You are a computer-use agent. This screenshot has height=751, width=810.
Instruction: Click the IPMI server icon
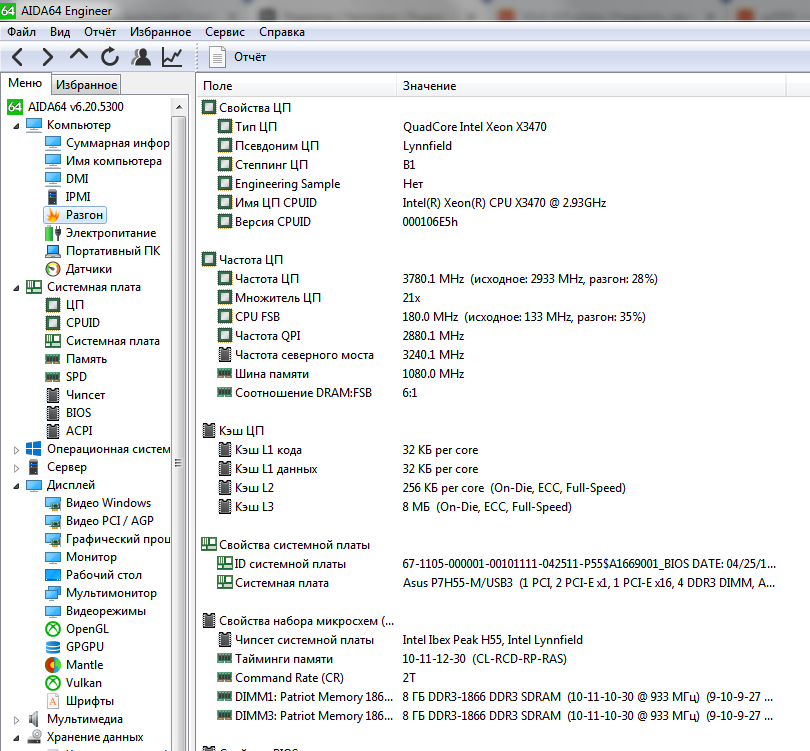pos(53,197)
